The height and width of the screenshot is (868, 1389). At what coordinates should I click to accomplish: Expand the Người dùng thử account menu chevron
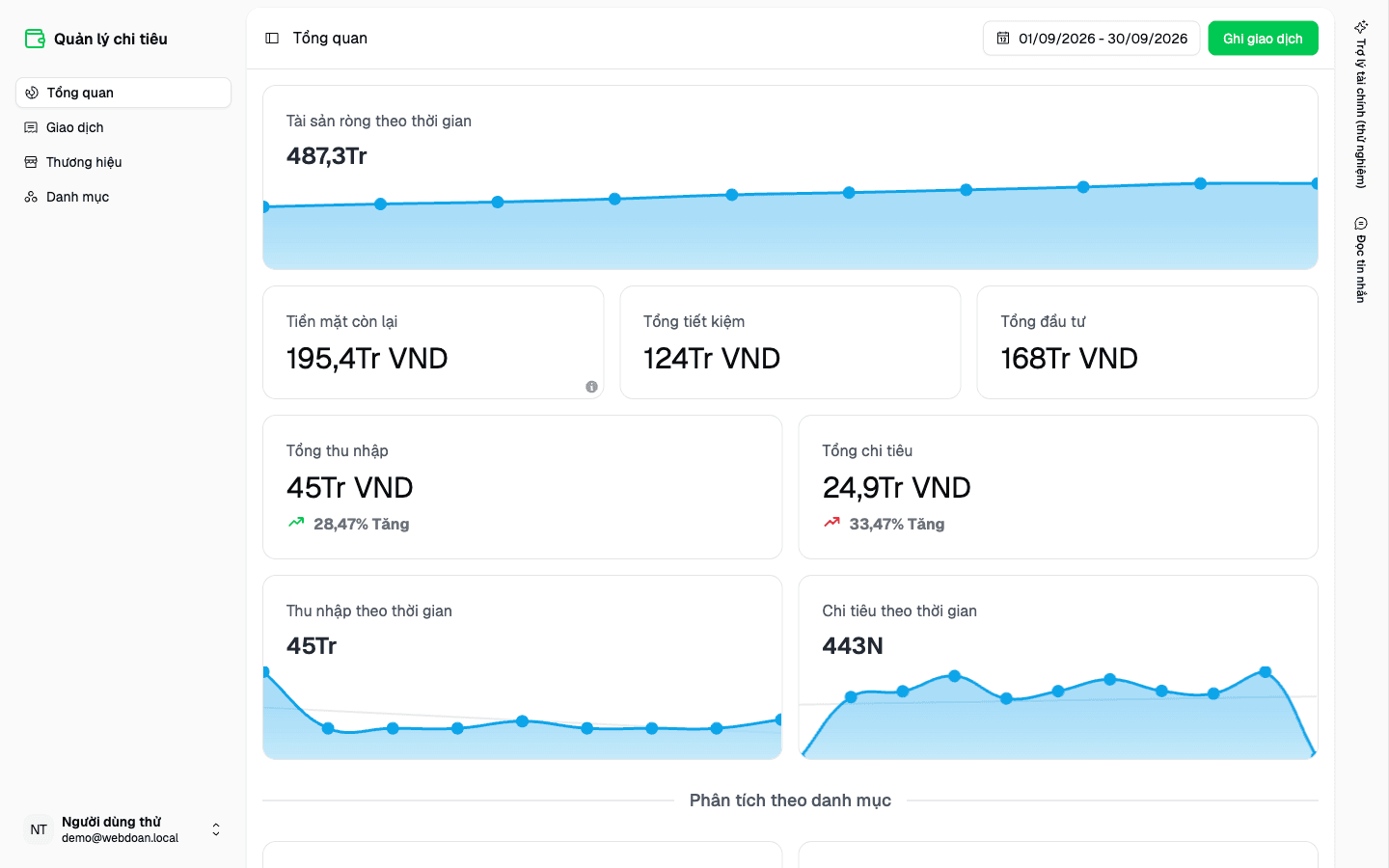pyautogui.click(x=216, y=829)
